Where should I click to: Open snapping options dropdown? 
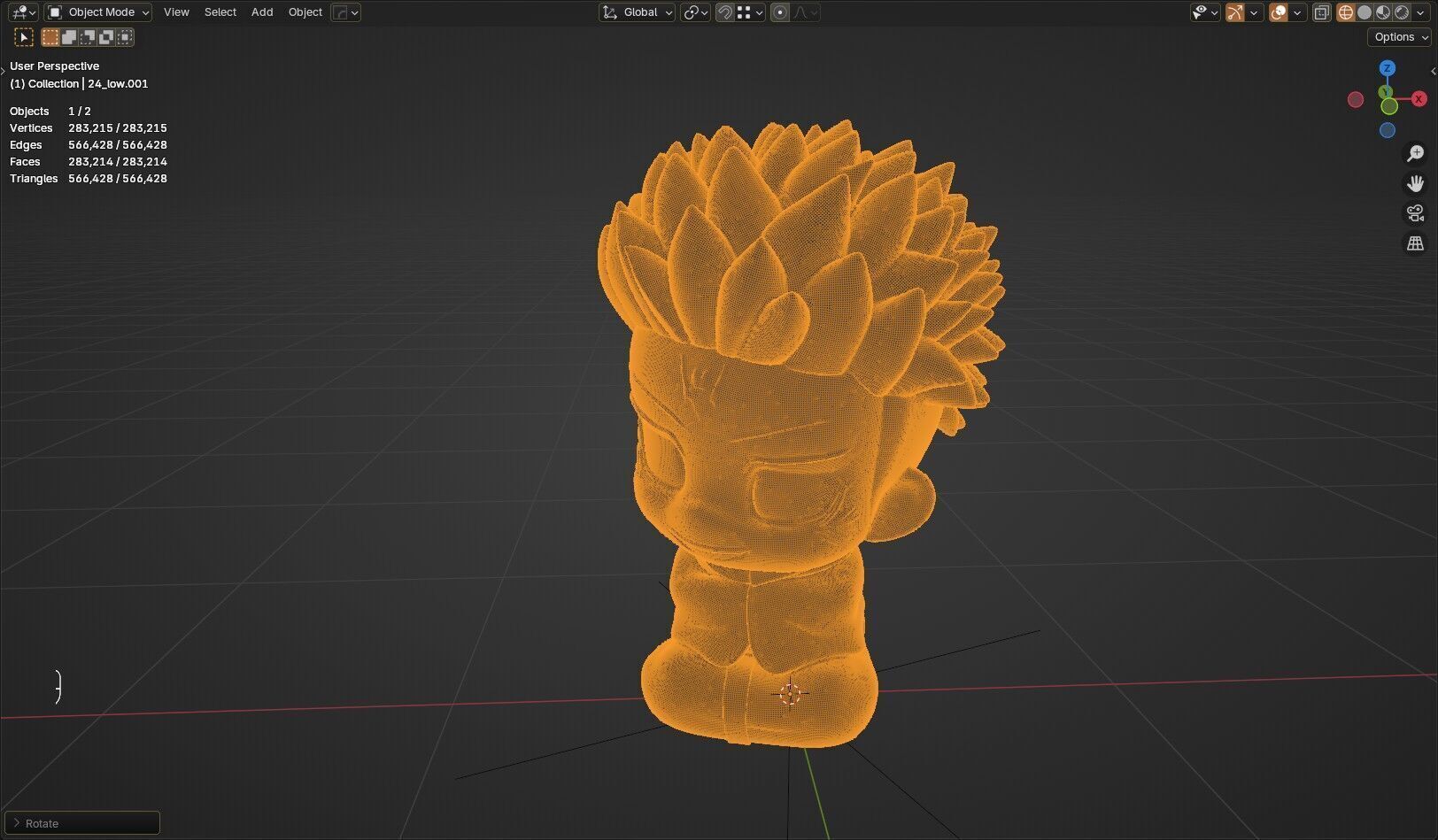pos(750,12)
